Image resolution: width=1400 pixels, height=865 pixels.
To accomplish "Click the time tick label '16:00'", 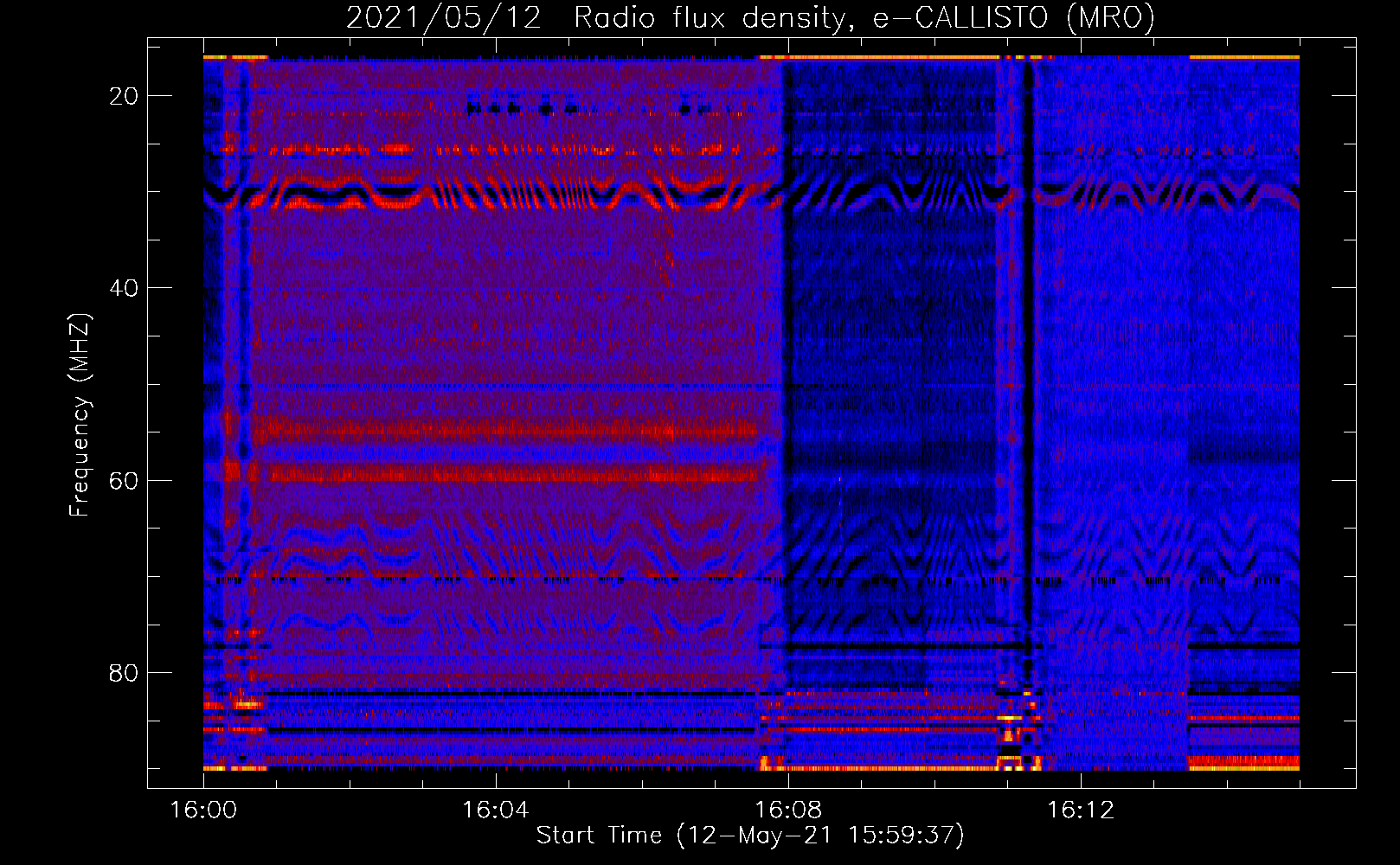I will click(203, 810).
